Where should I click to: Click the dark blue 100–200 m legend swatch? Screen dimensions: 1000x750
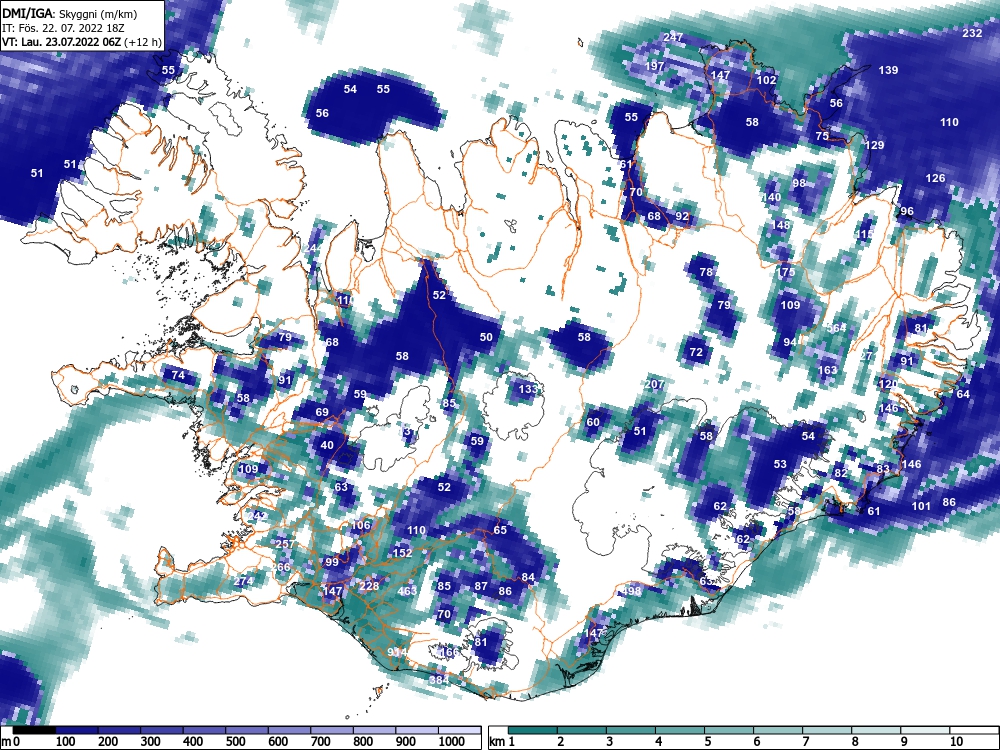(77, 731)
